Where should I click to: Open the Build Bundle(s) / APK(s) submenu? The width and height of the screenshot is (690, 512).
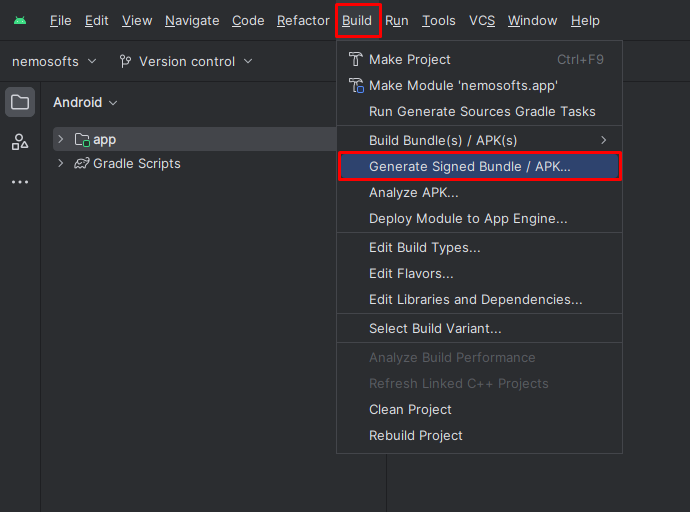479,140
